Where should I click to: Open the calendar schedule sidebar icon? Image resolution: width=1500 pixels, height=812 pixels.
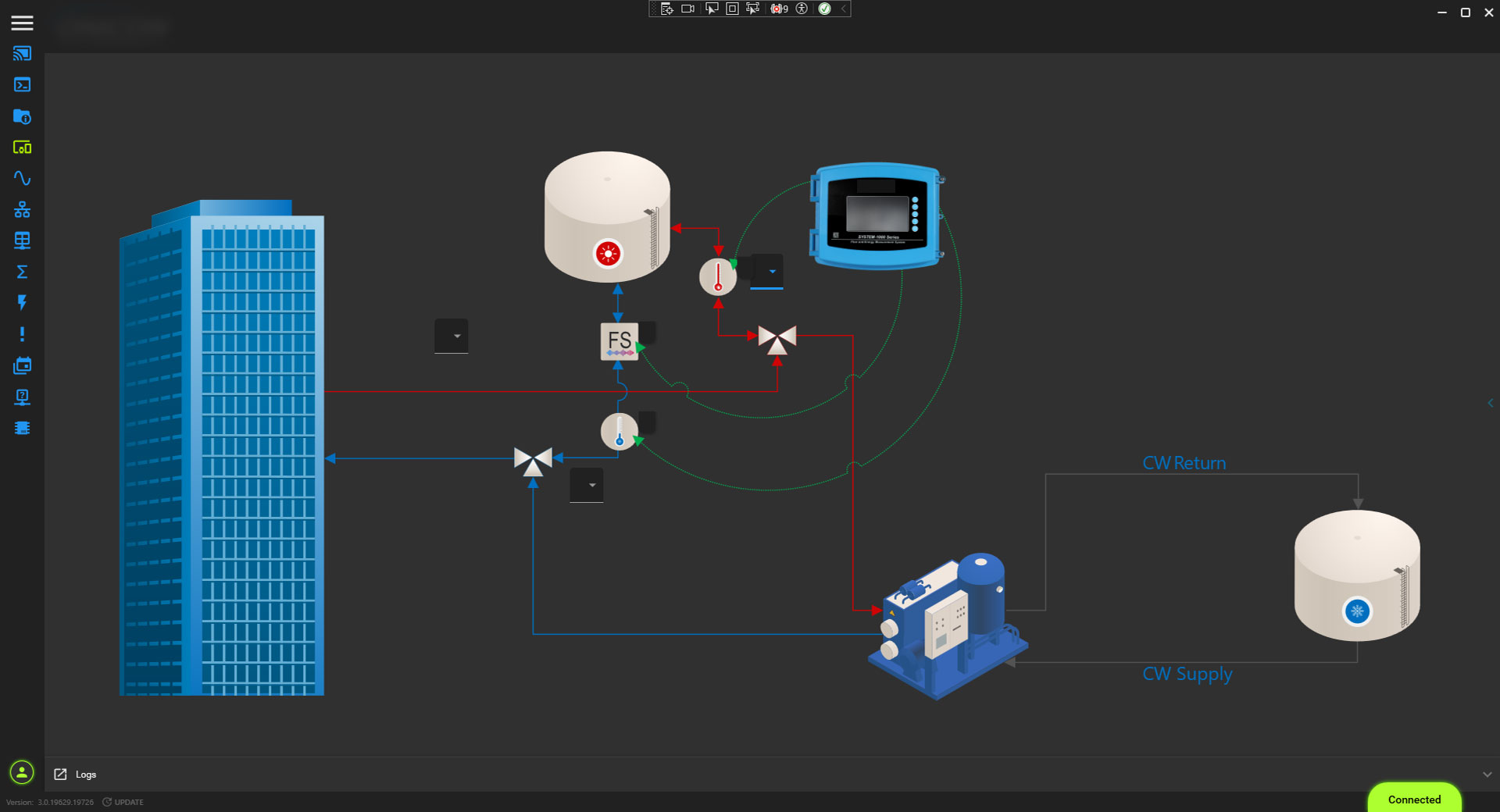point(22,365)
